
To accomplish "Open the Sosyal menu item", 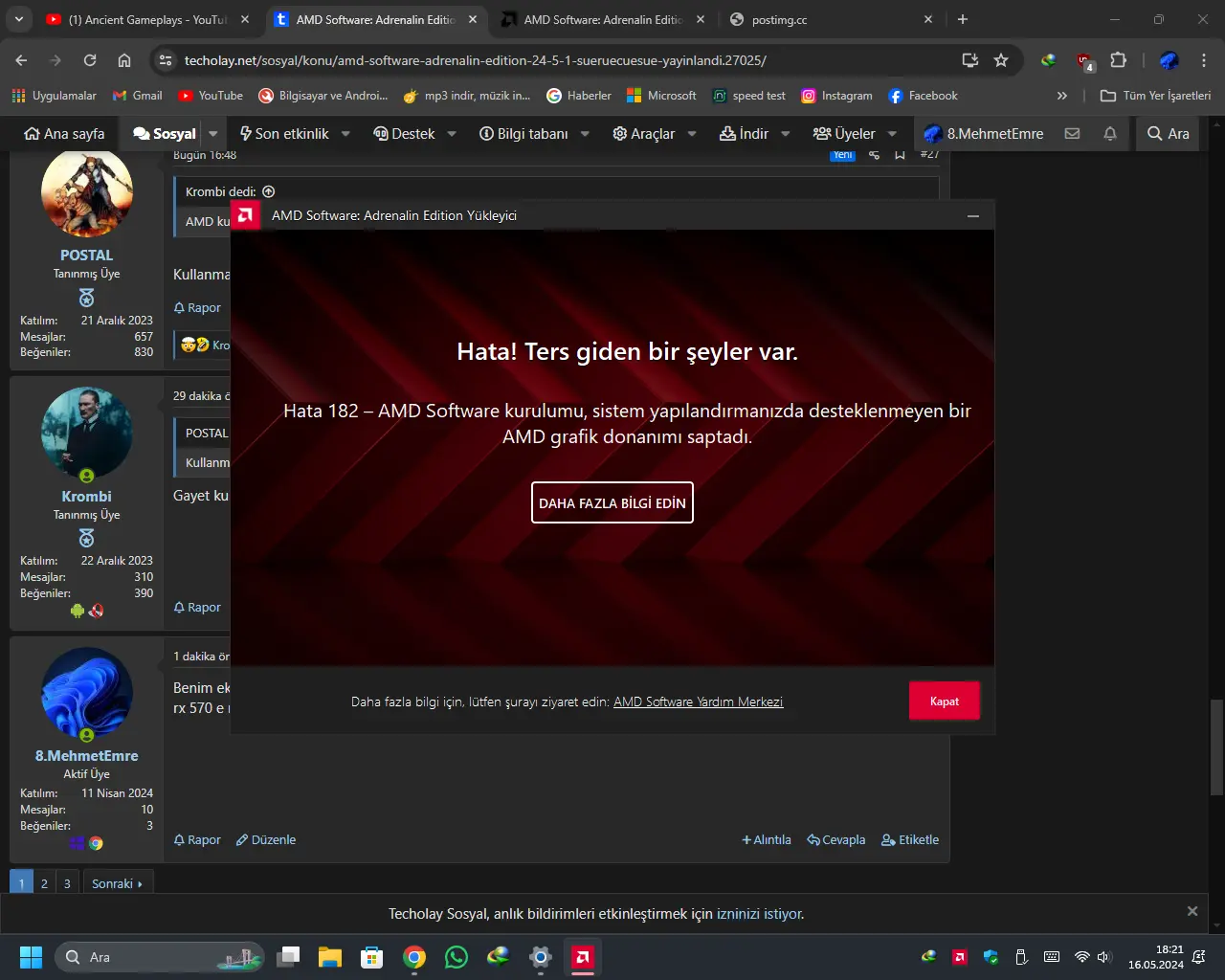I will tap(165, 133).
